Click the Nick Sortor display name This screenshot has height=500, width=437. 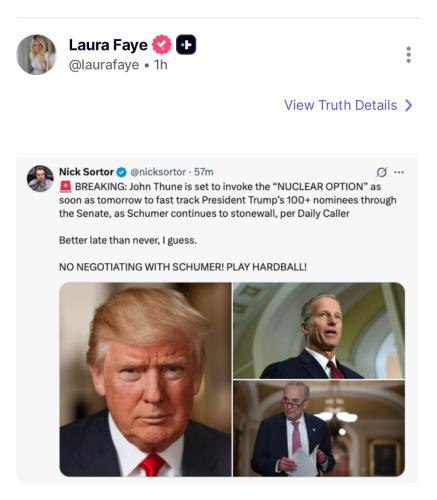(x=86, y=172)
